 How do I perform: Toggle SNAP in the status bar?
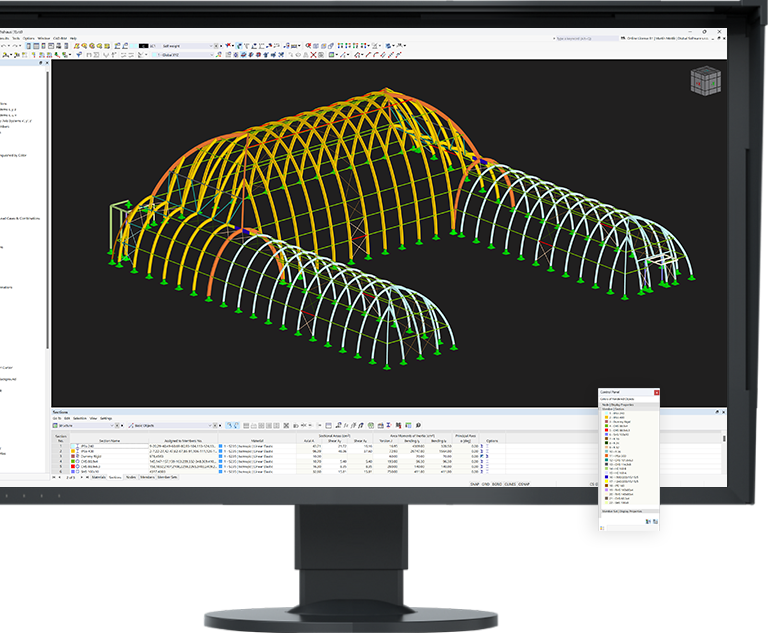(x=475, y=484)
